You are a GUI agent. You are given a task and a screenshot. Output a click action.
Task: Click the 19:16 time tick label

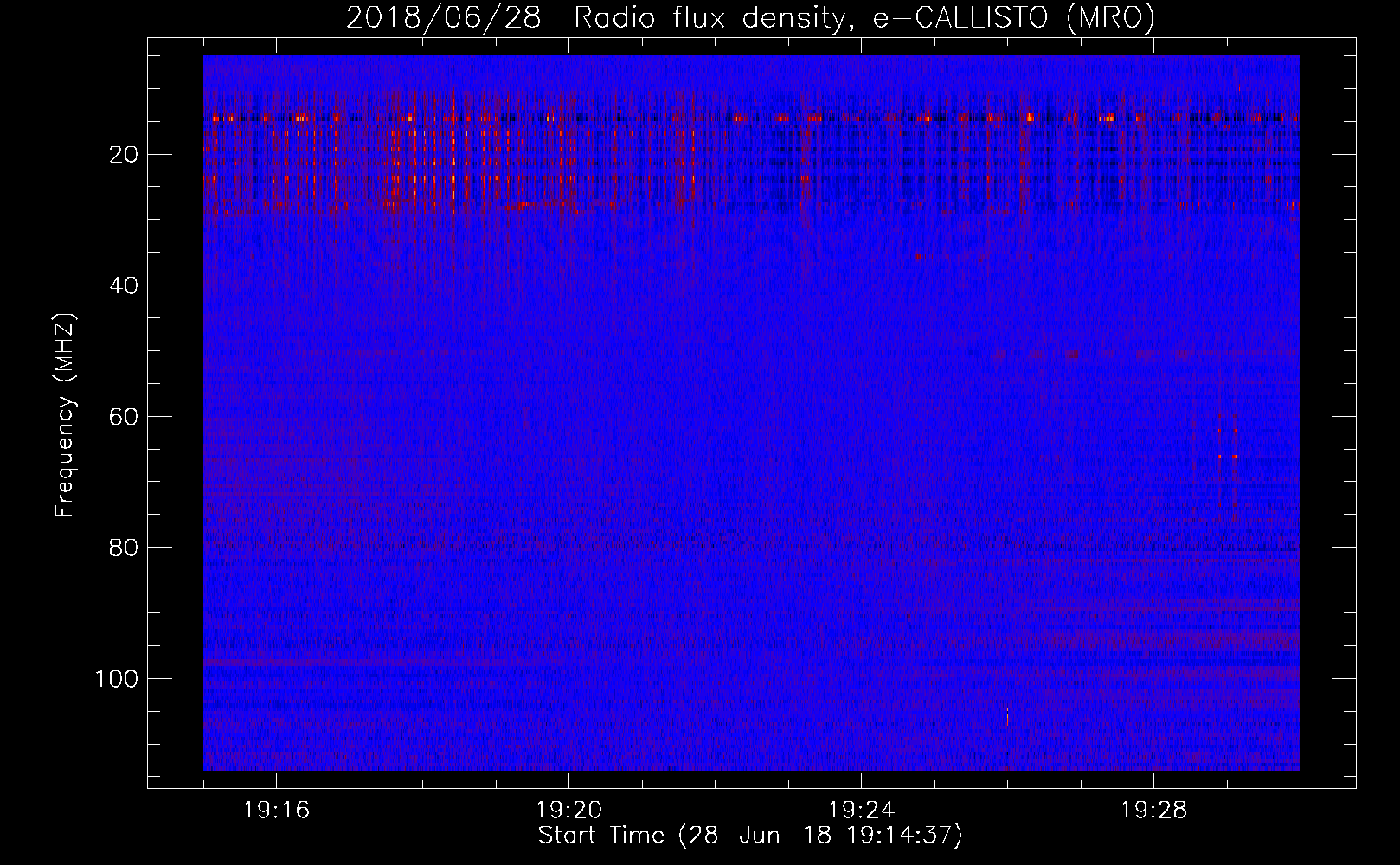[277, 811]
